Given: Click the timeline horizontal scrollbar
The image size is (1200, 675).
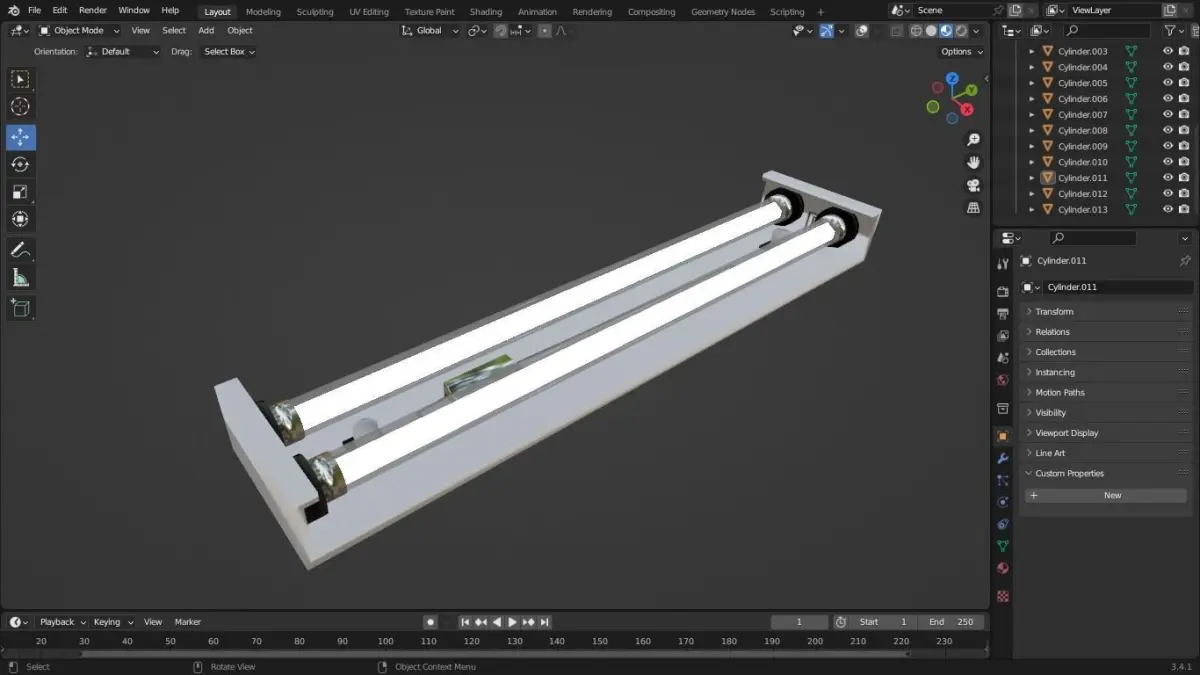Looking at the screenshot, I should point(495,654).
